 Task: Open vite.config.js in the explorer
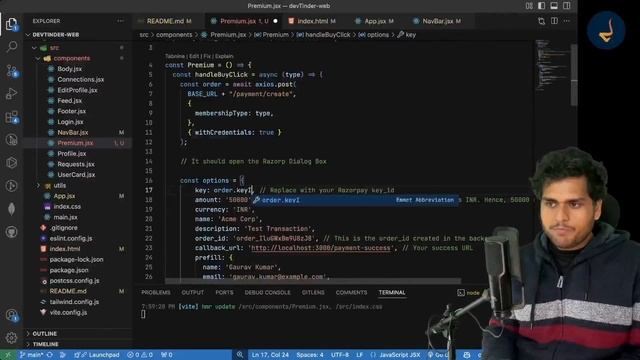68,313
